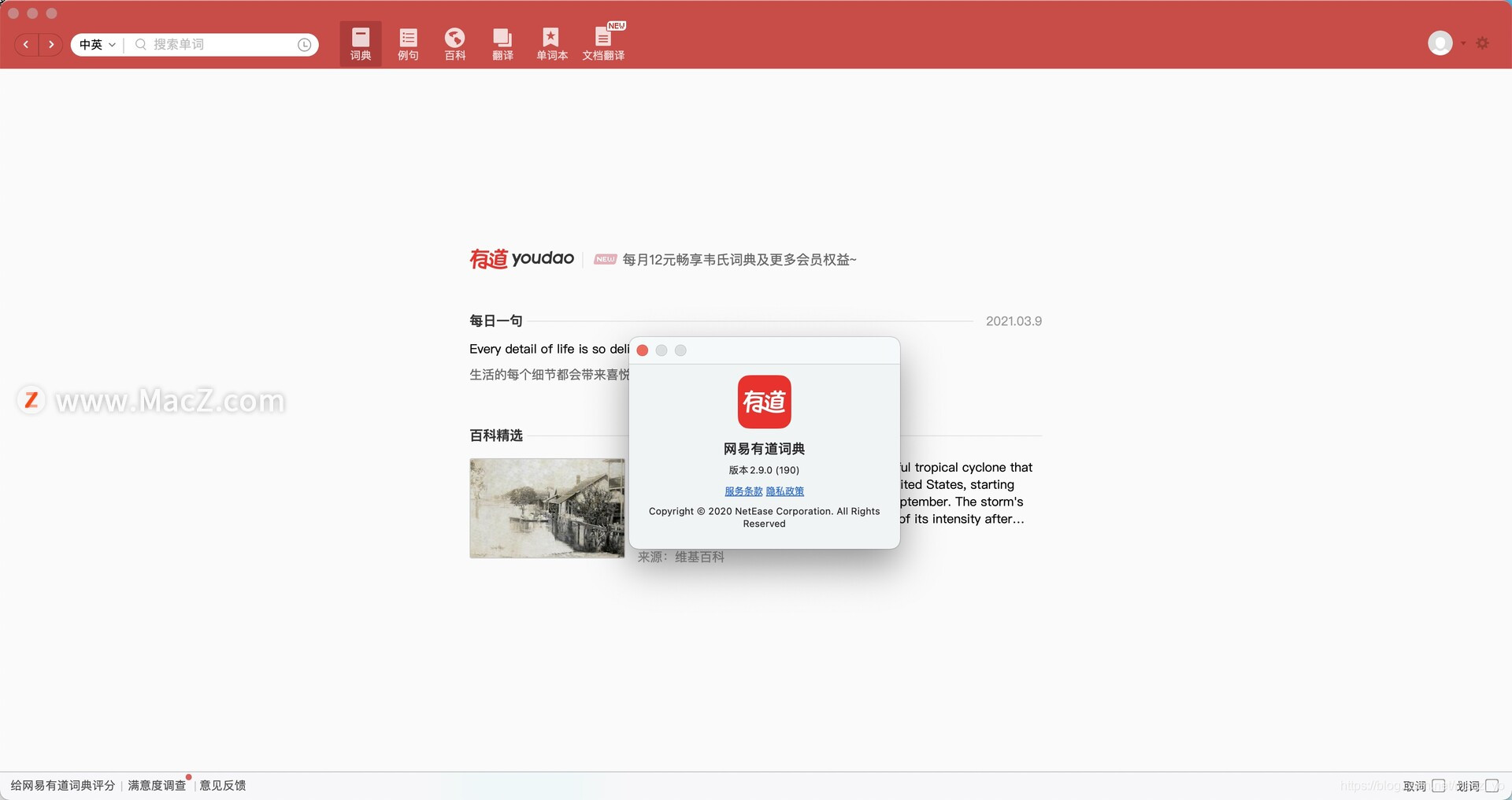Viewport: 1512px width, 800px height.
Task: Click the 百科精选 heading
Action: 496,435
